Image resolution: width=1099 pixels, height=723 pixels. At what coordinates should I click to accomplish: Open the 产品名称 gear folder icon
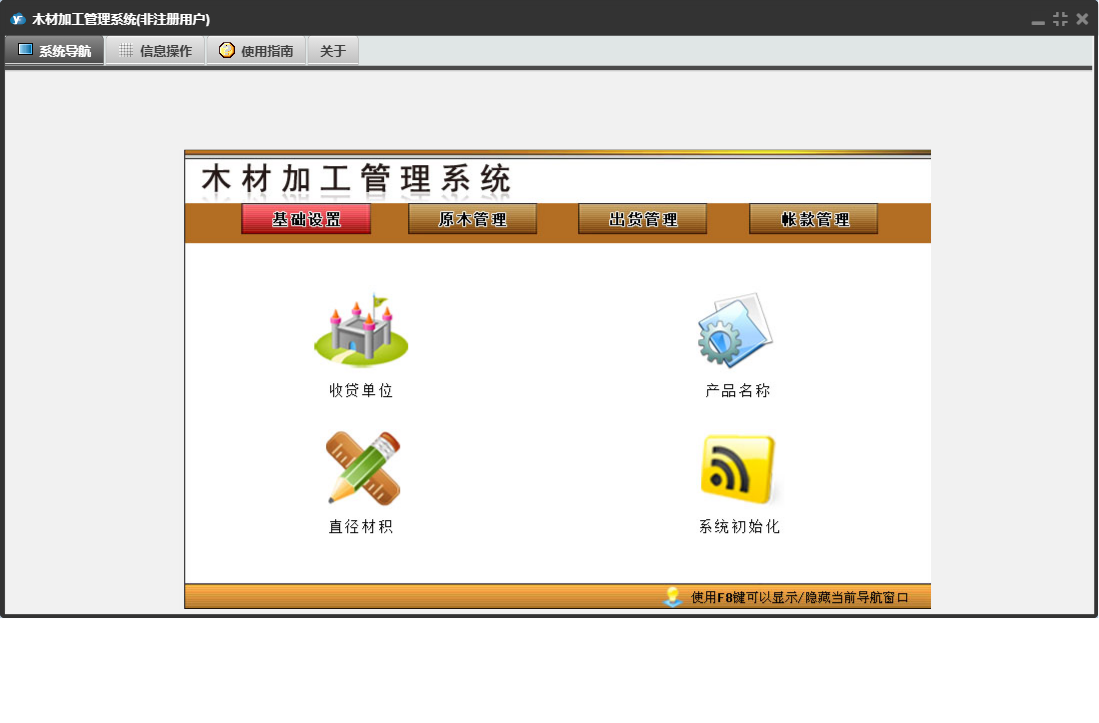coord(735,330)
